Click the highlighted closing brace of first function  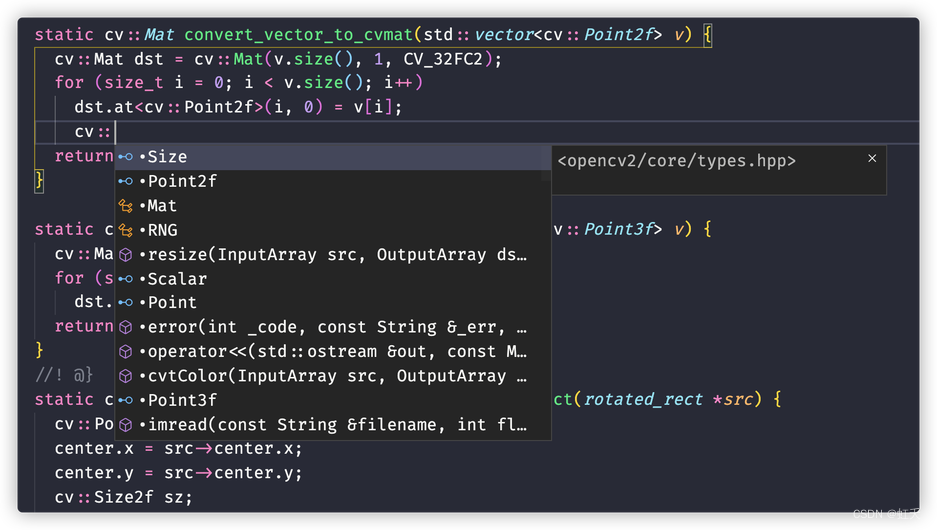point(39,180)
